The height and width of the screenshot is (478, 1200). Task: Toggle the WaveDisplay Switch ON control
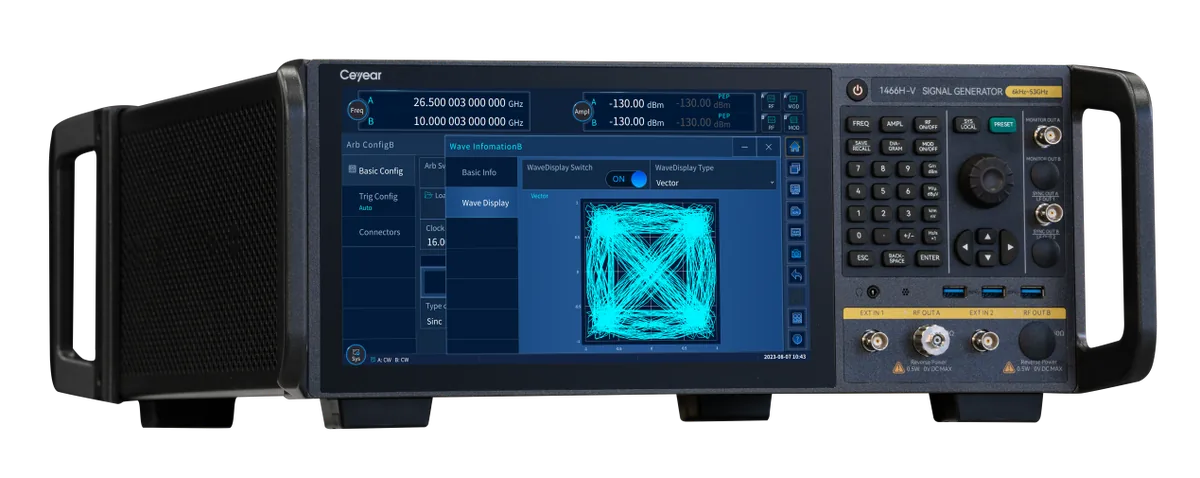click(x=627, y=179)
